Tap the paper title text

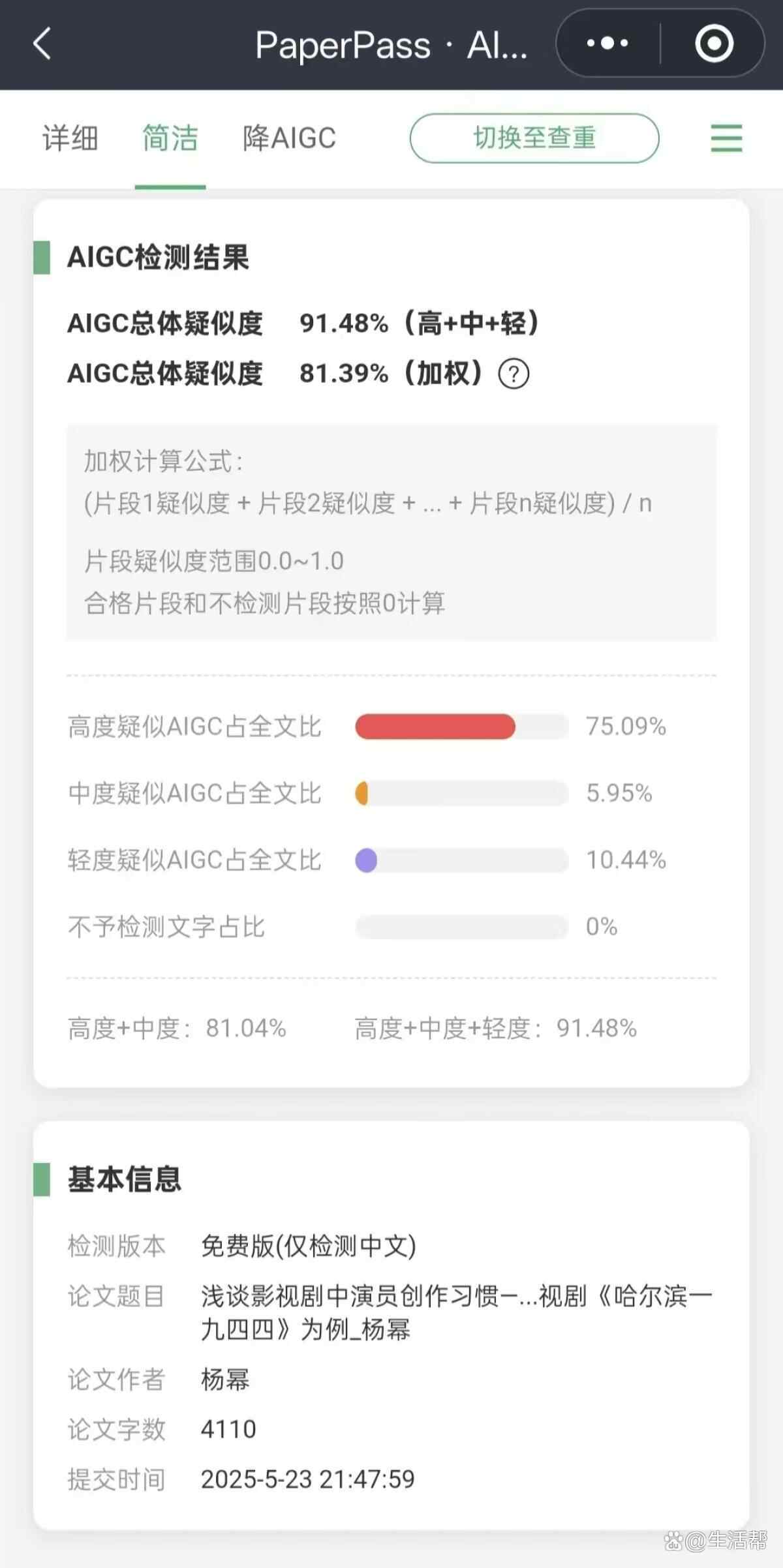tap(455, 1312)
